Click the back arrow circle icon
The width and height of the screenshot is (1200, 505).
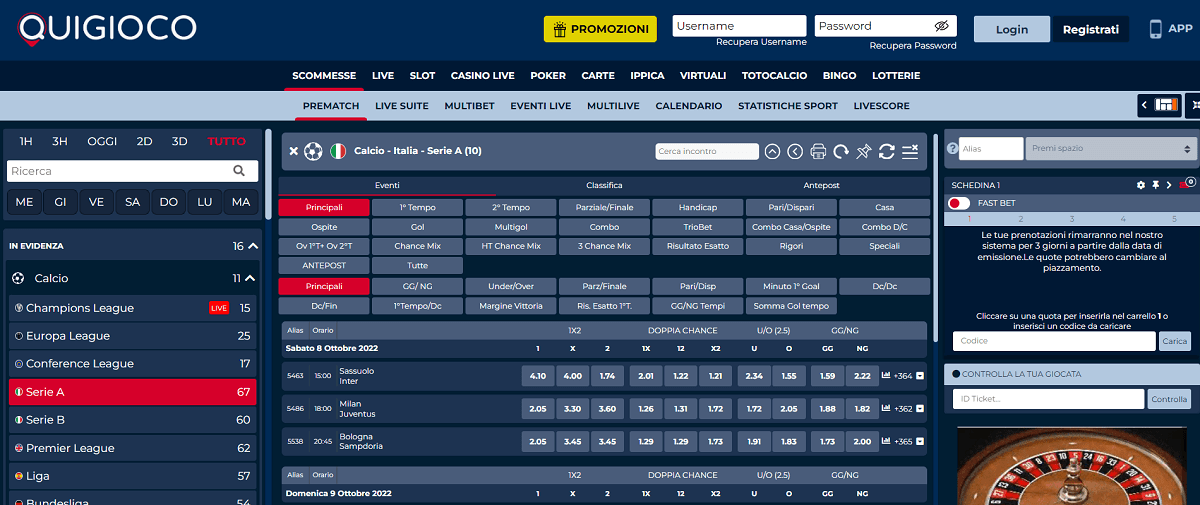[795, 151]
